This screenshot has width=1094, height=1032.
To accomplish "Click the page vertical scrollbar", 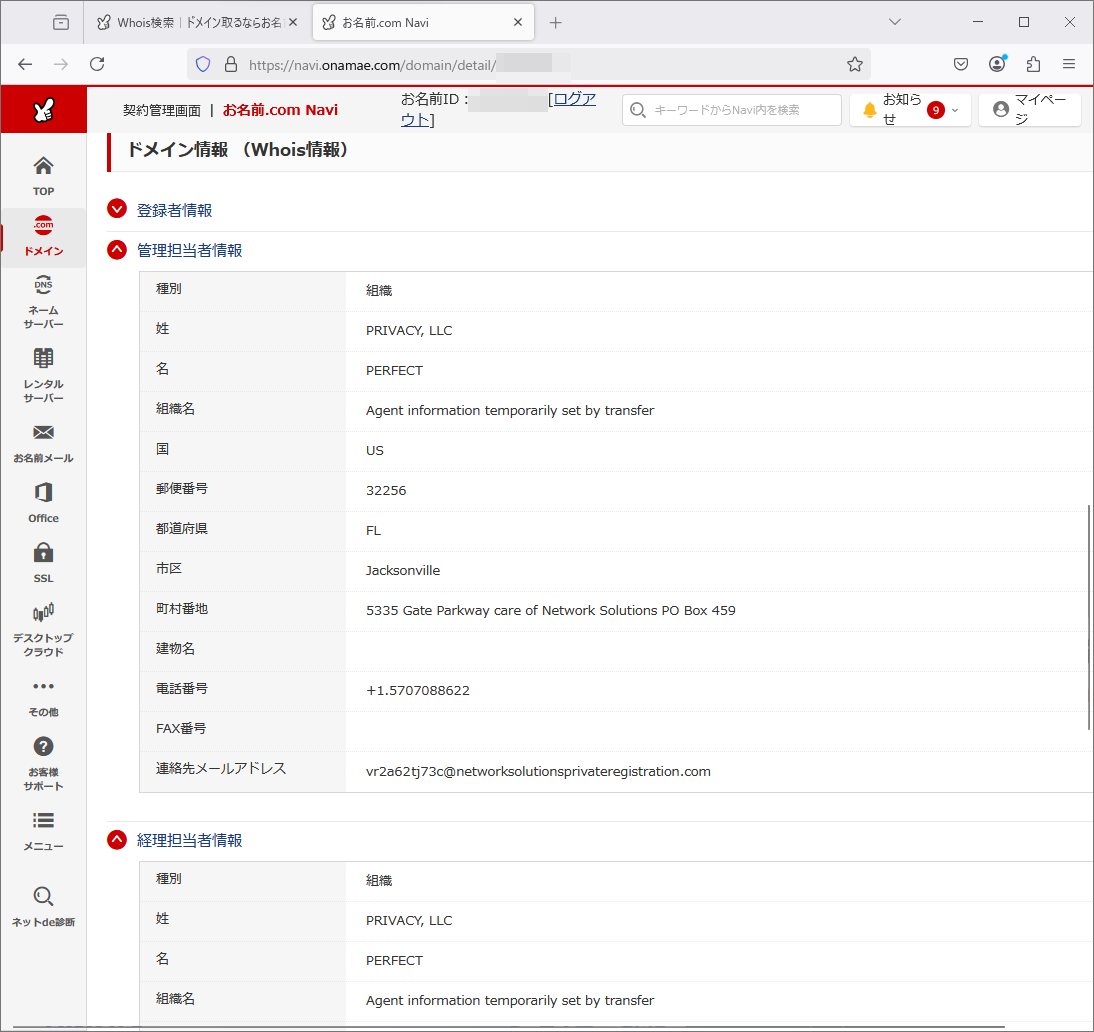I will (1089, 618).
